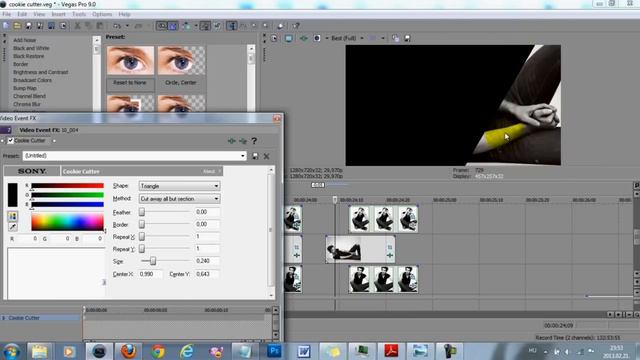Open the Options menu
Viewport: 640px width, 360px height.
pos(102,14)
